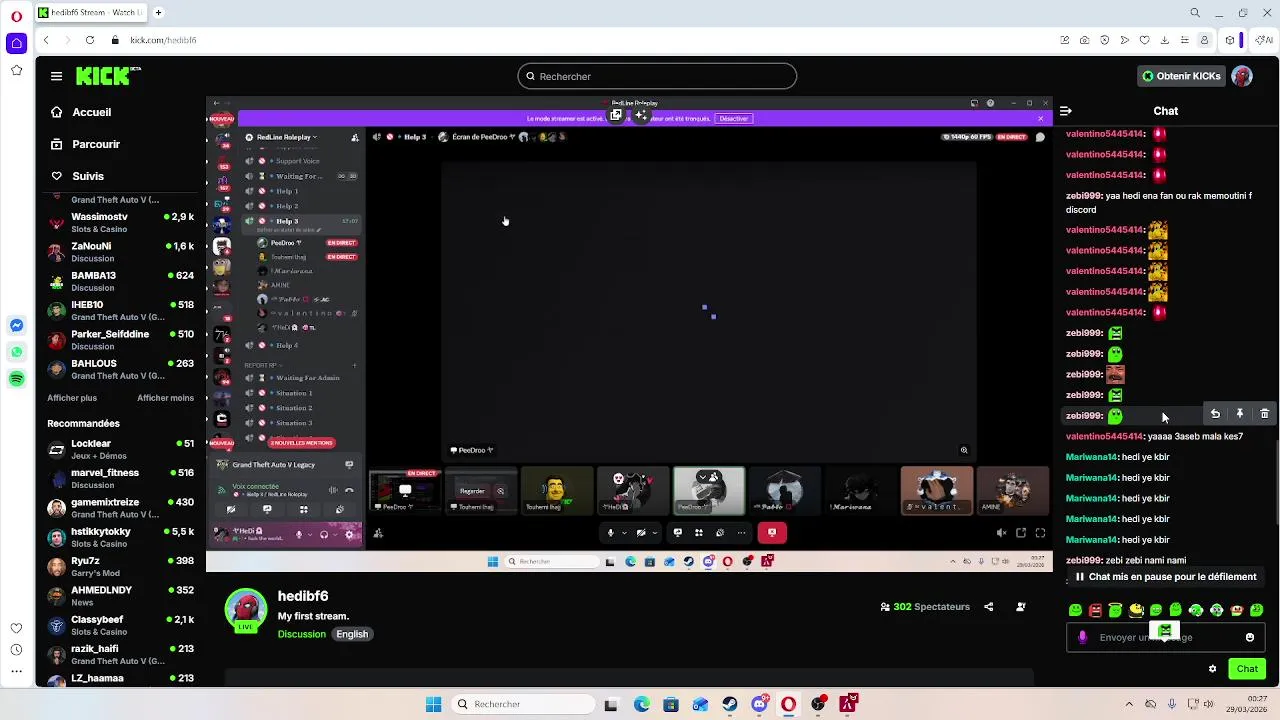Click Désactiver in Discord streamer mode banner
1280x720 pixels.
click(733, 118)
